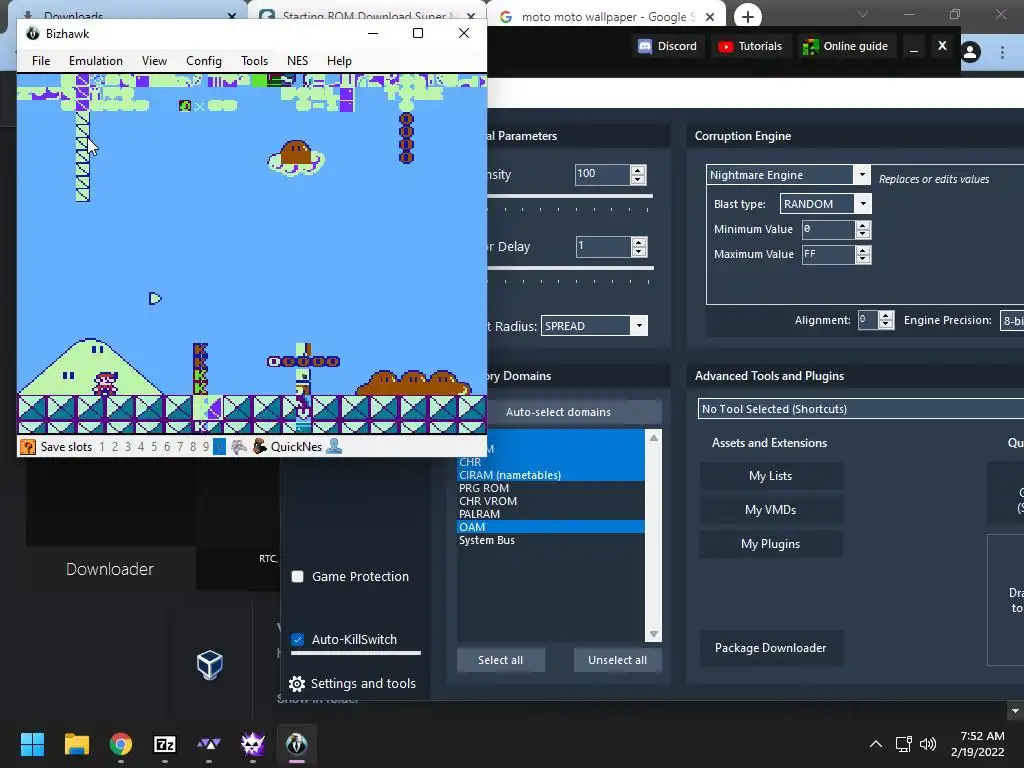The width and height of the screenshot is (1024, 768).
Task: Increase the Error Delay stepper
Action: click(639, 242)
